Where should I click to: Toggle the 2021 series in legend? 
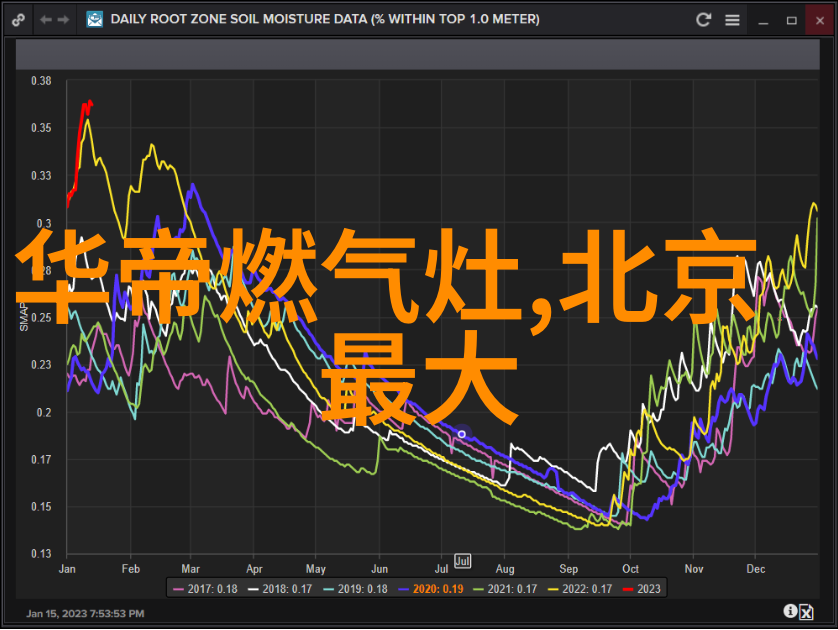pos(505,589)
